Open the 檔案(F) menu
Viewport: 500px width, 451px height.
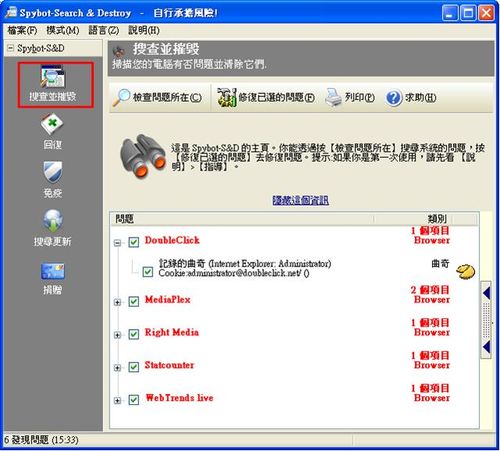22,31
